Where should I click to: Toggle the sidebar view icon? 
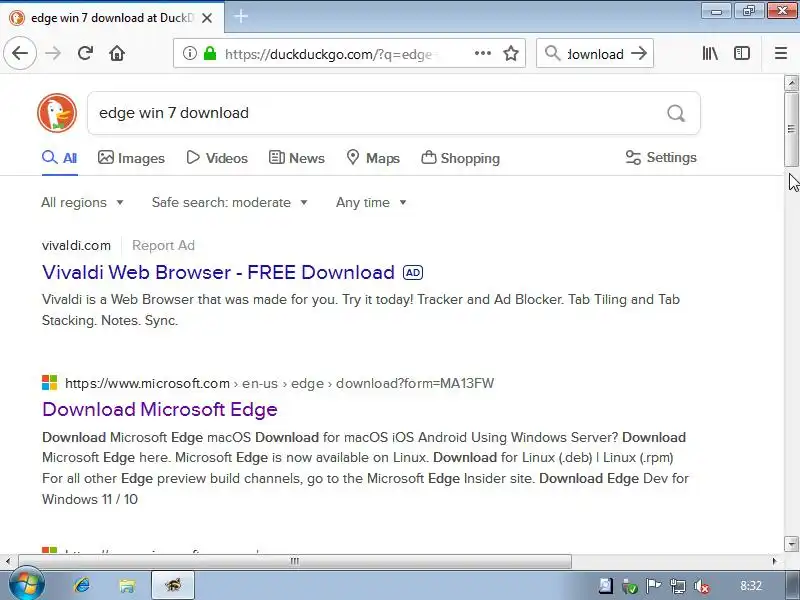click(x=742, y=53)
